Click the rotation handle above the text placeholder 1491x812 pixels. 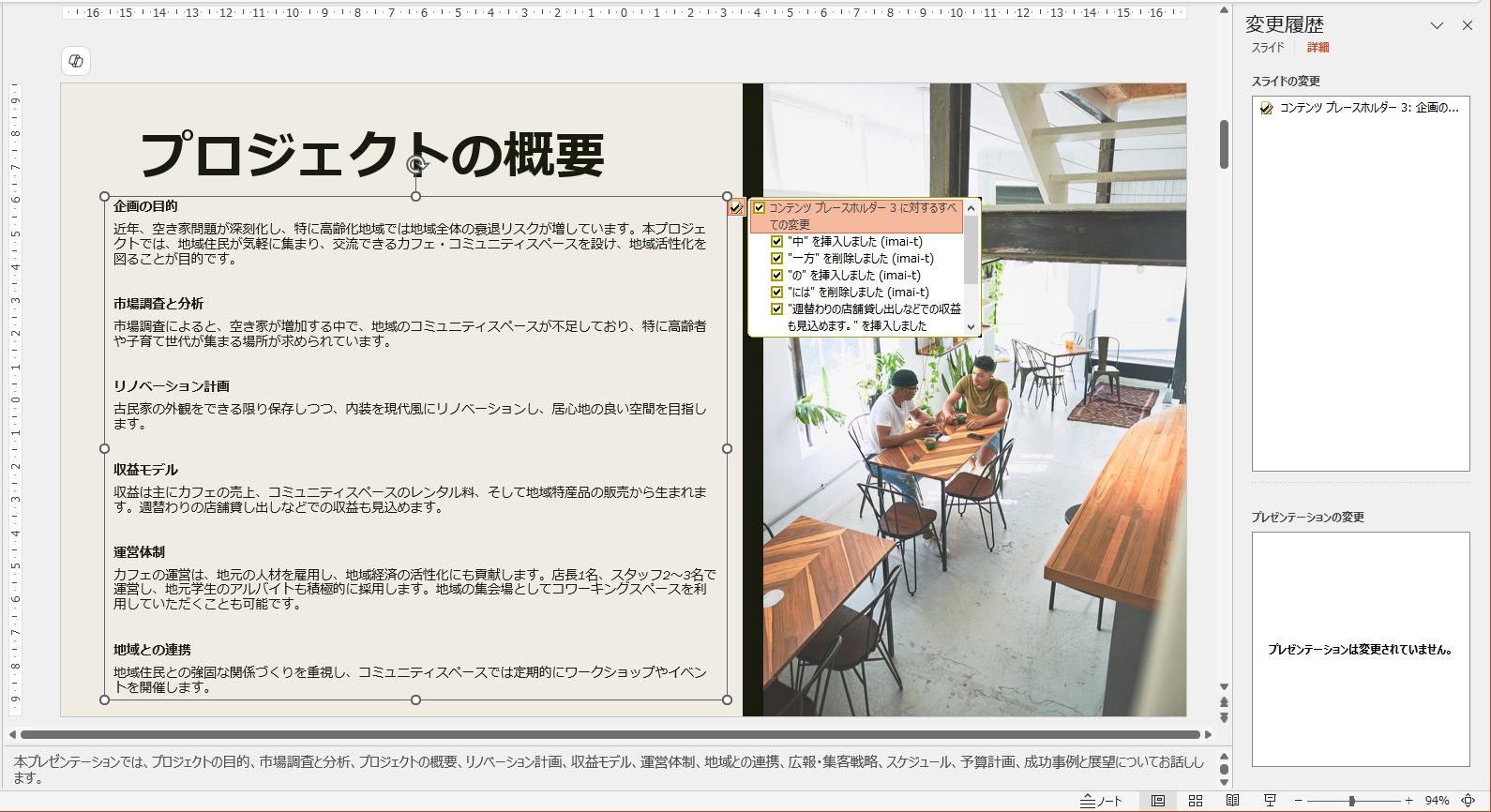416,165
